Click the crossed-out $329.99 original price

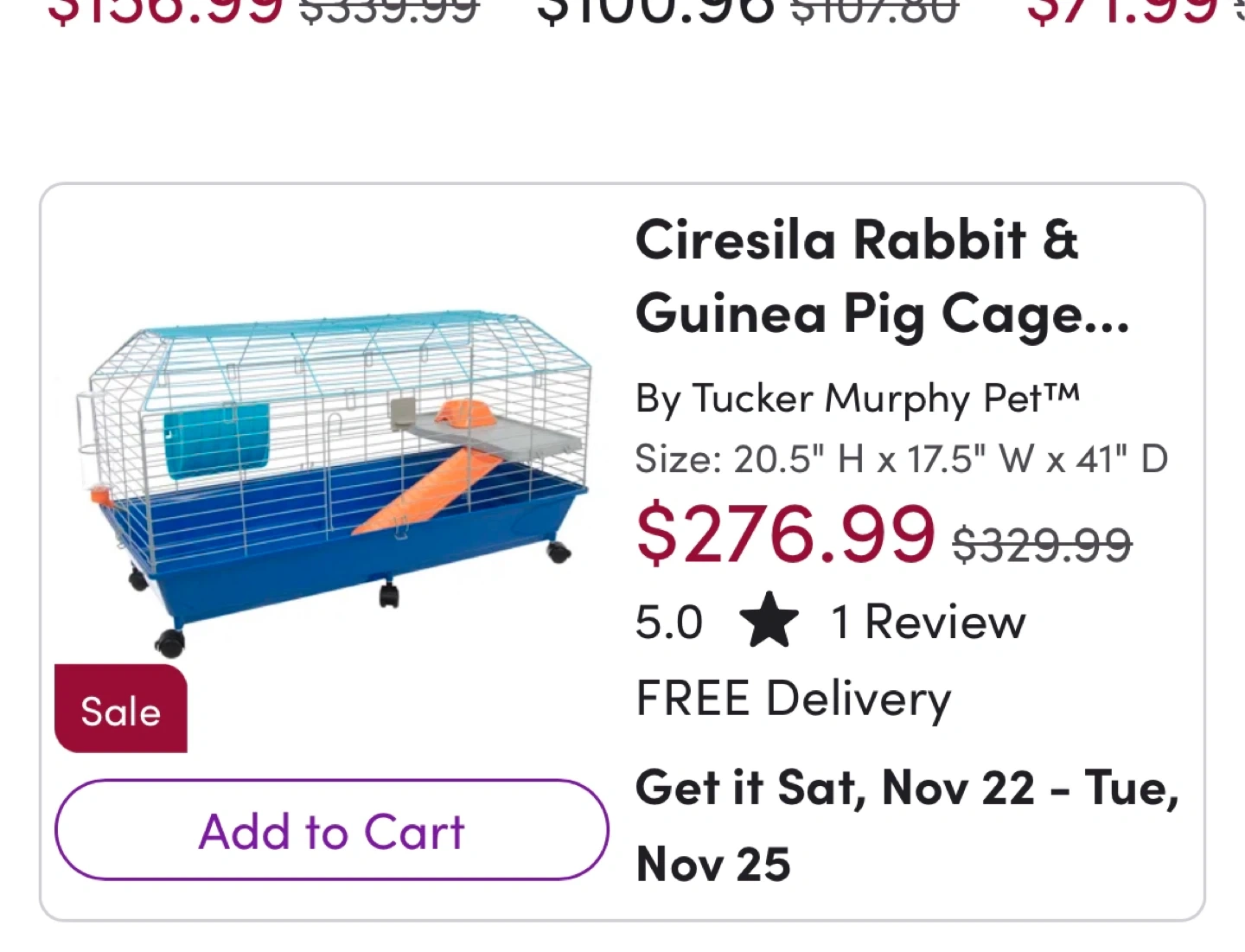(x=1042, y=545)
